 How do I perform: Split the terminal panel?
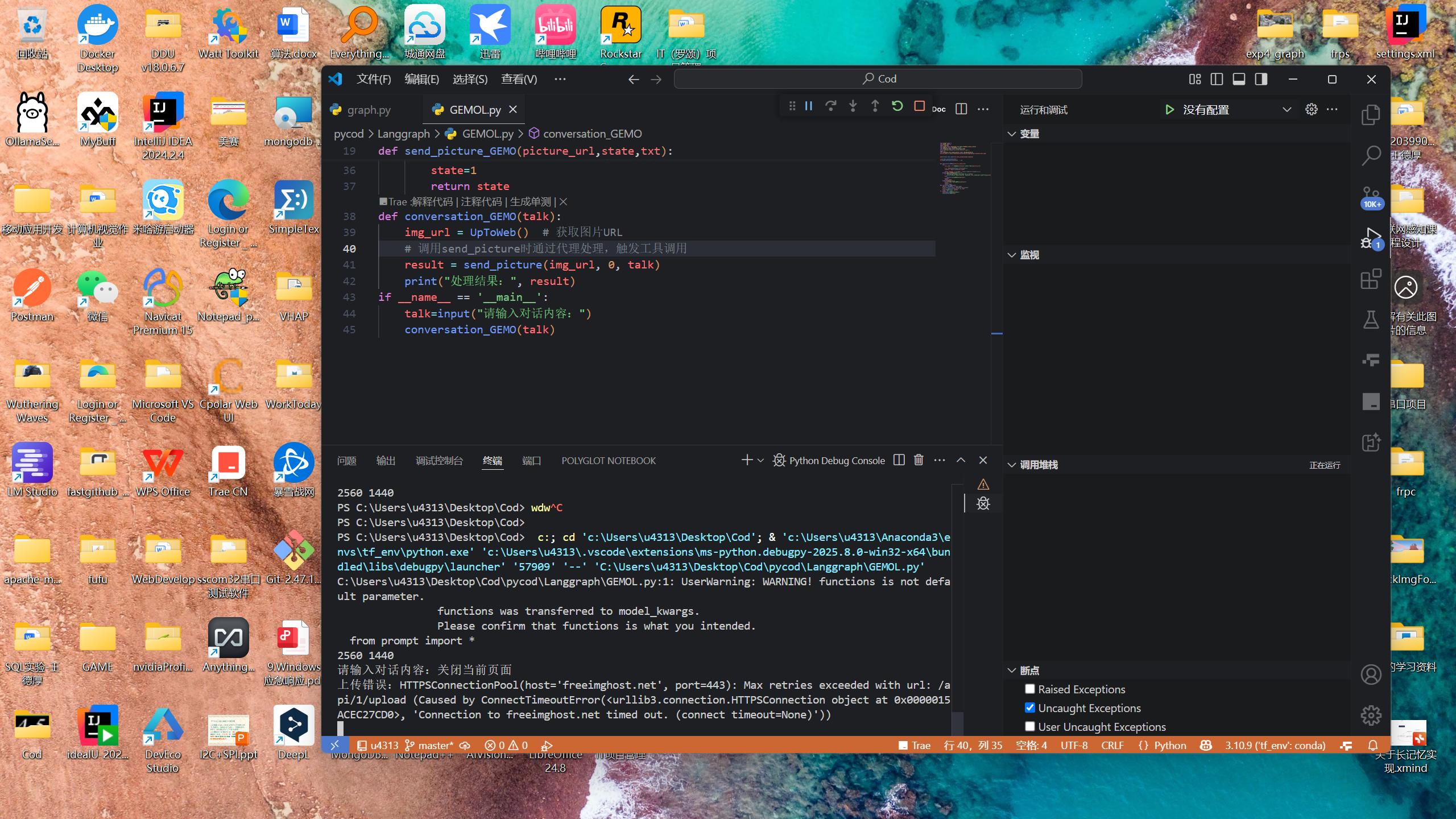click(899, 460)
